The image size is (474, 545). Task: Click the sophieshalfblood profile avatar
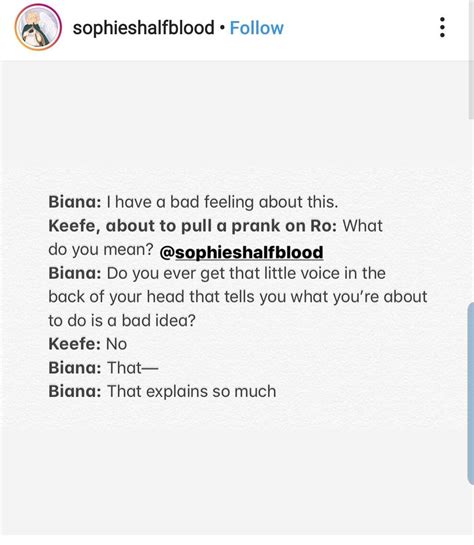(x=38, y=27)
